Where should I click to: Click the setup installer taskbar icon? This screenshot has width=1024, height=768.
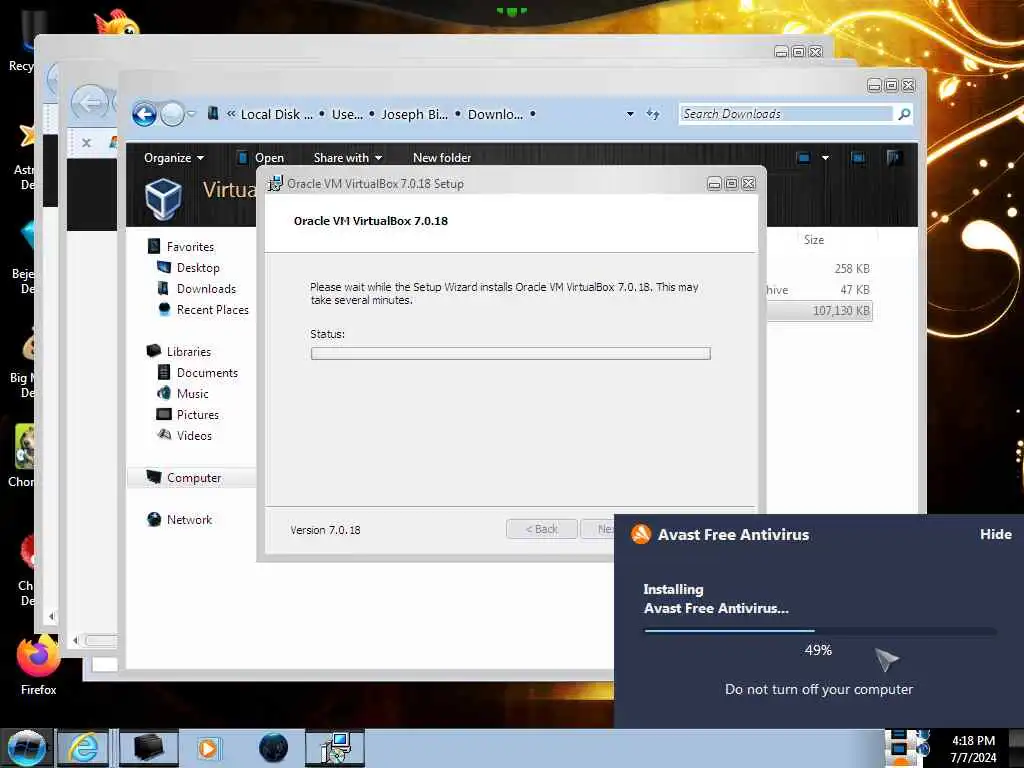334,748
